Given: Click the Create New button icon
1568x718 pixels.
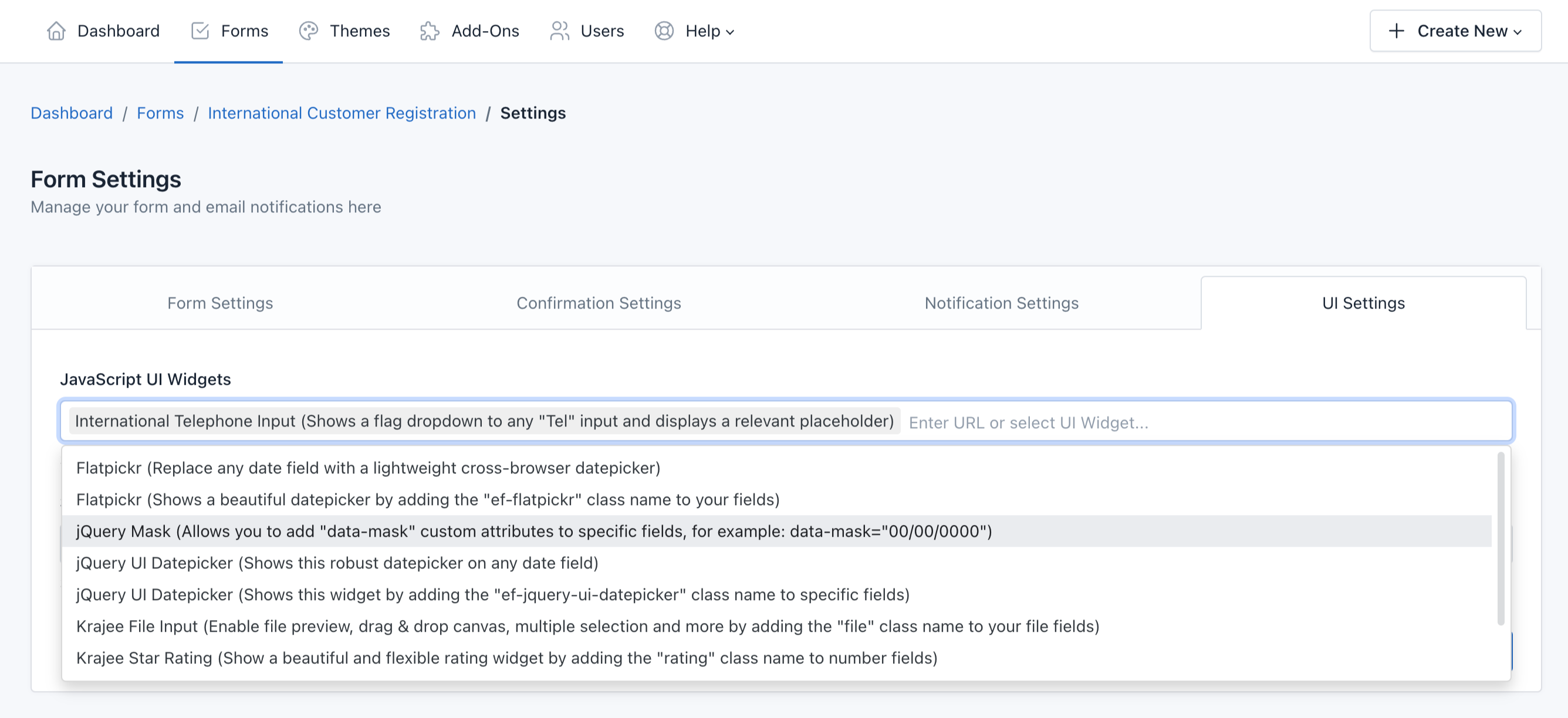Looking at the screenshot, I should [x=1396, y=29].
